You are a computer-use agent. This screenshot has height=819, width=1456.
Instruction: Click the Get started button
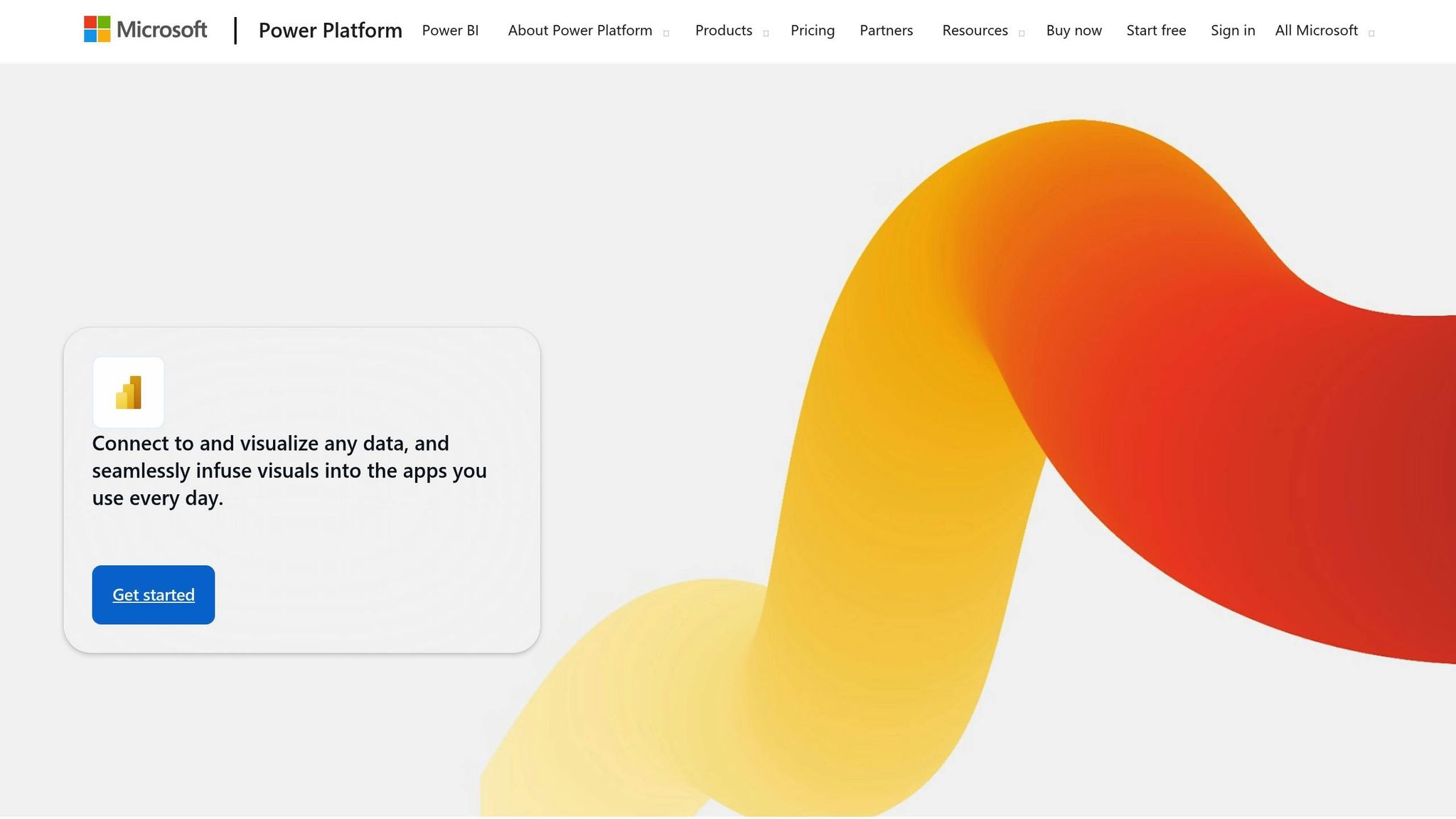tap(153, 595)
